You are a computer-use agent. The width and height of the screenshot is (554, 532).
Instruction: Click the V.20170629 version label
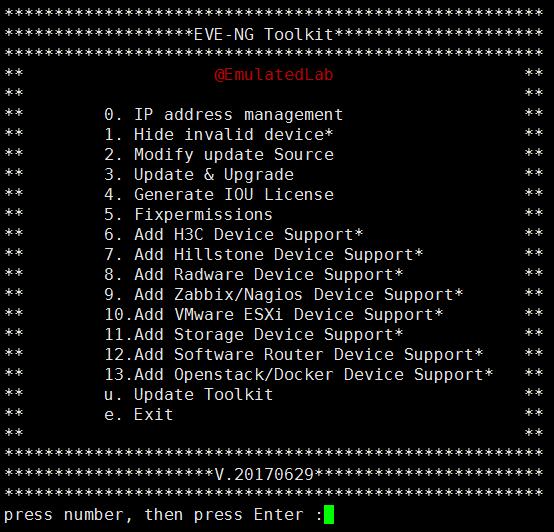click(264, 474)
